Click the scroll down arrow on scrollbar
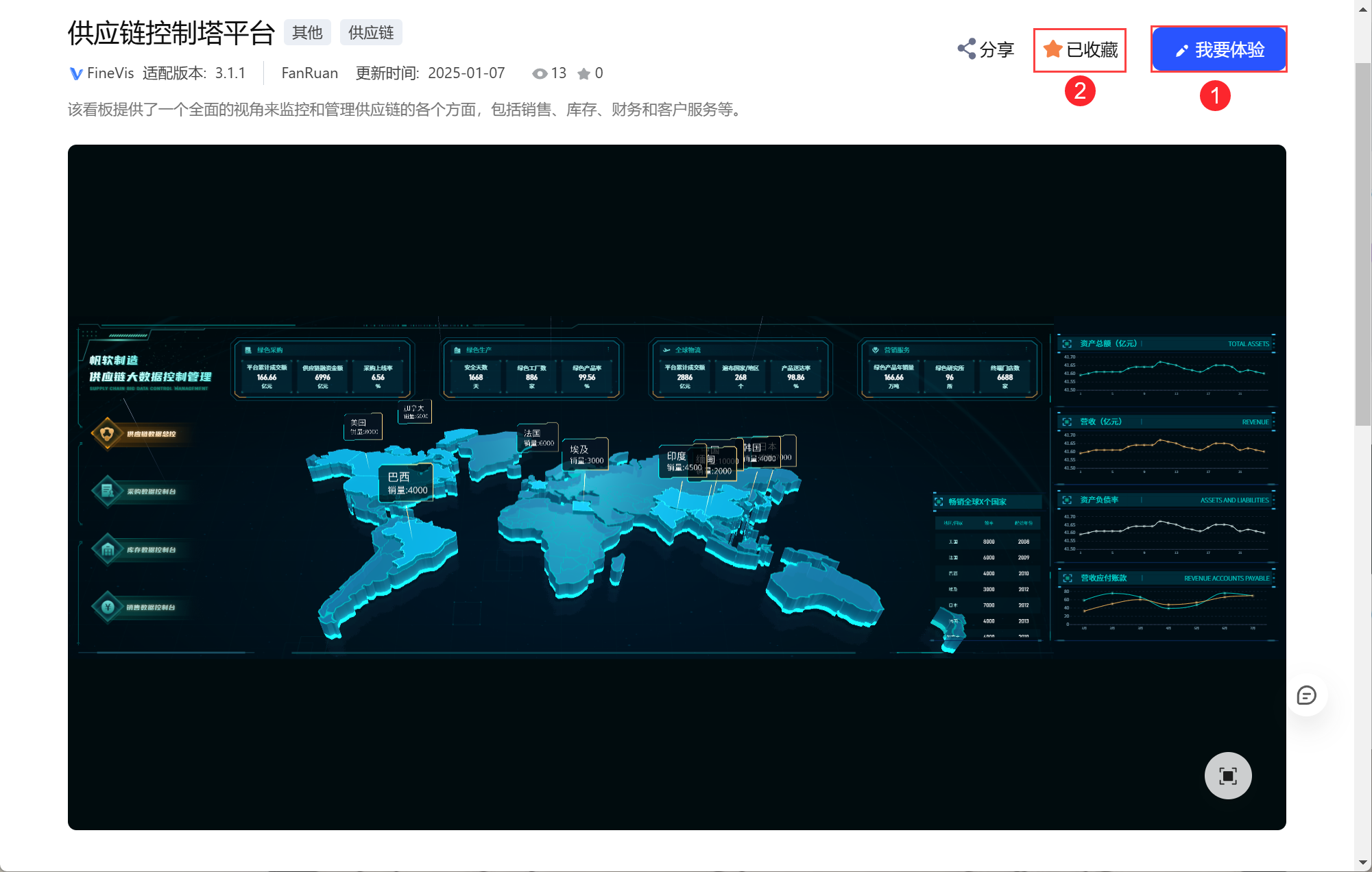1372x872 pixels. [1363, 862]
